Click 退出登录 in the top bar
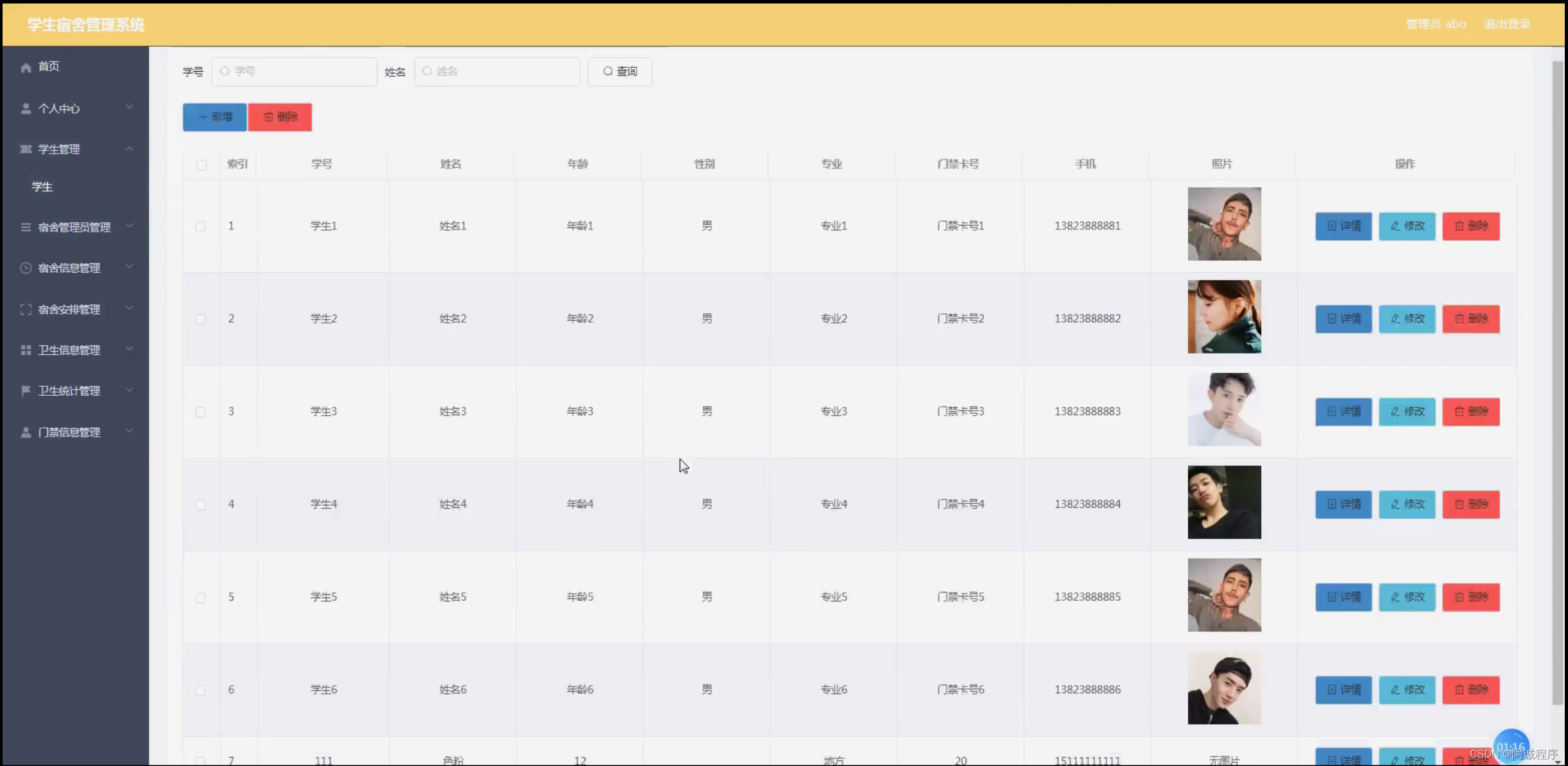This screenshot has width=1568, height=766. (x=1507, y=24)
